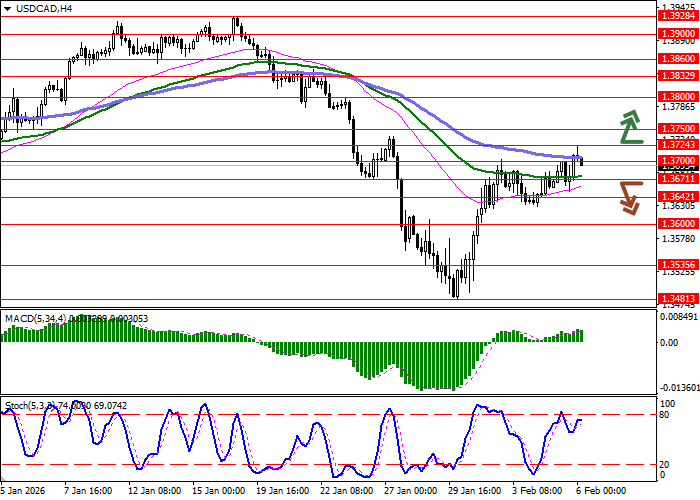Click the 19 Jan 16:00 time label
Image resolution: width=700 pixels, height=500 pixels.
point(283,491)
